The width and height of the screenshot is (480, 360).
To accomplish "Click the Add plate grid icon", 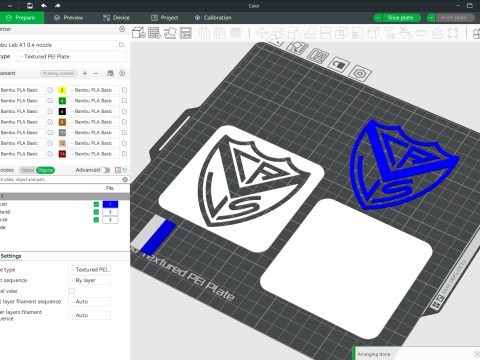I will pyautogui.click(x=154, y=33).
